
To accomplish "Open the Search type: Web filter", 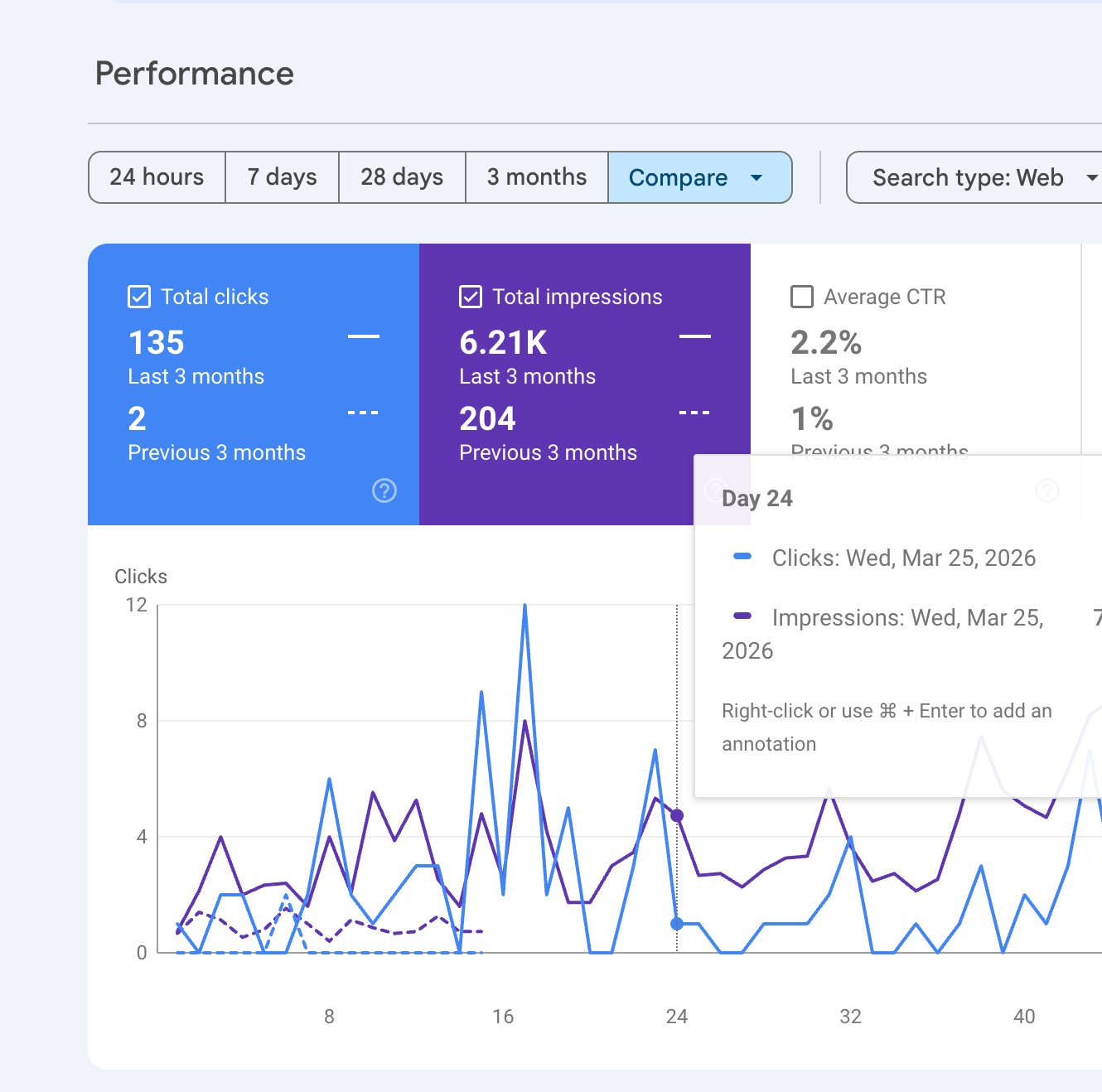I will (x=976, y=177).
